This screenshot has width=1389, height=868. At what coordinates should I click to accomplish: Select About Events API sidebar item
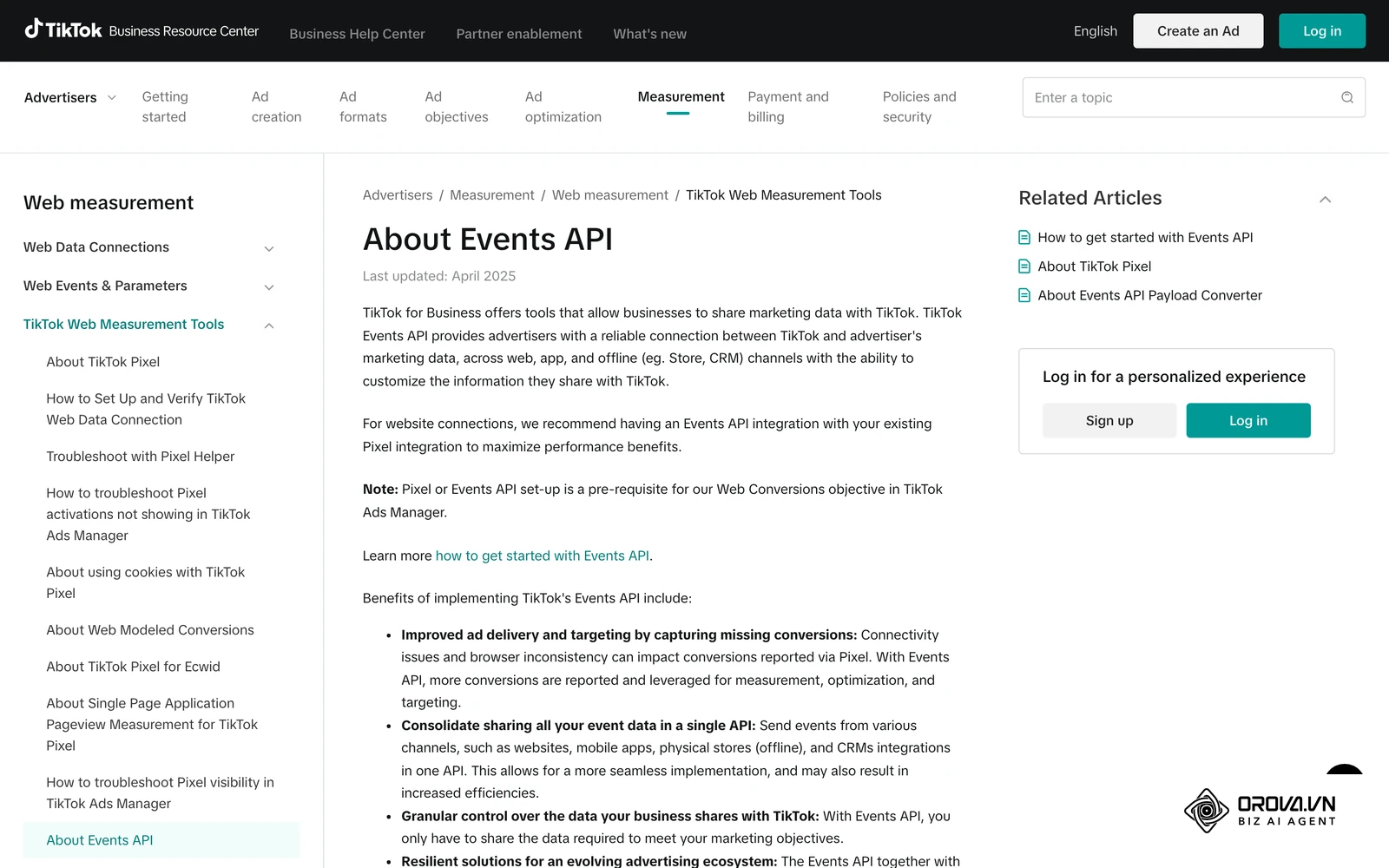[161, 840]
